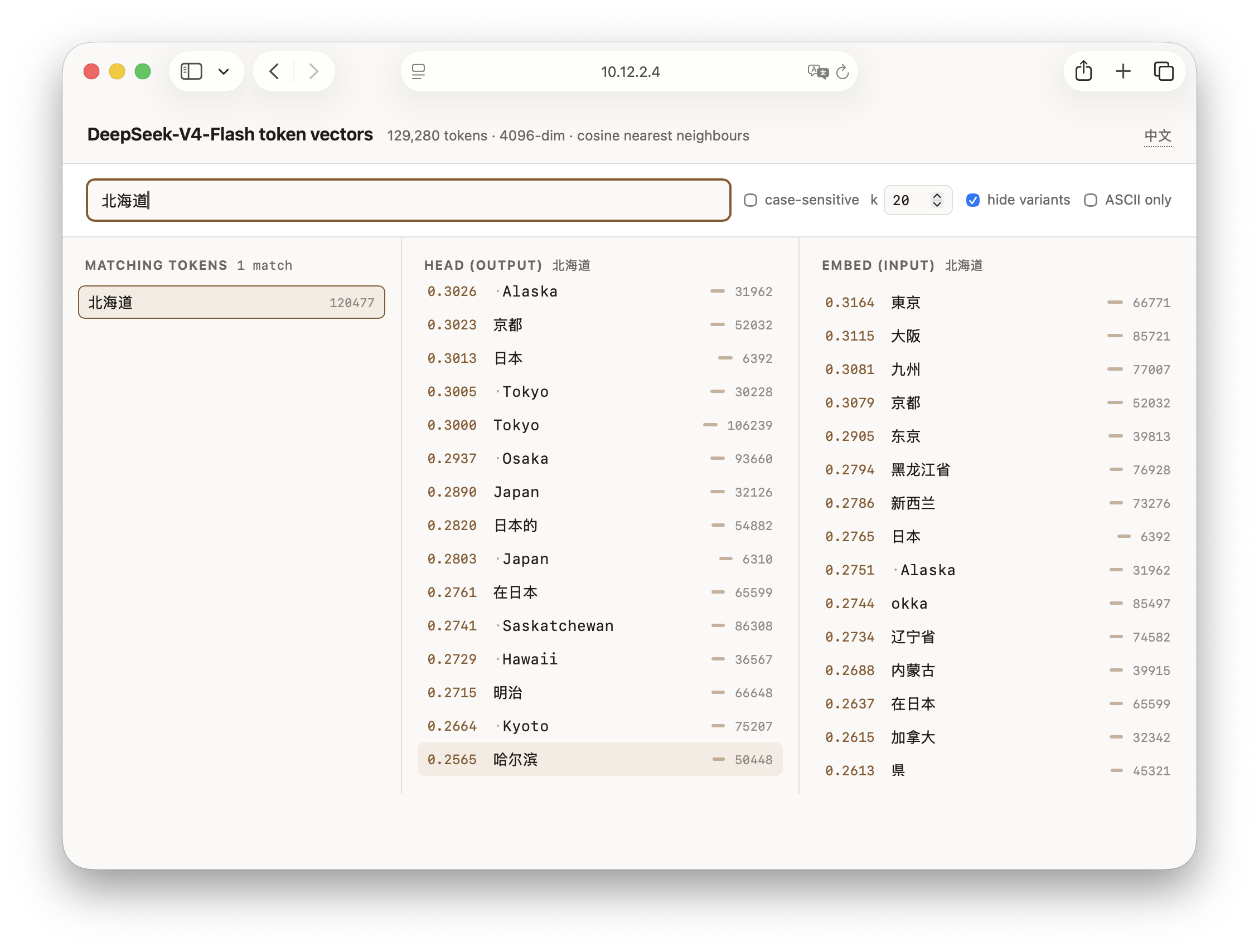The height and width of the screenshot is (952, 1259).
Task: Enable the case-sensitive checkbox
Action: (750, 200)
